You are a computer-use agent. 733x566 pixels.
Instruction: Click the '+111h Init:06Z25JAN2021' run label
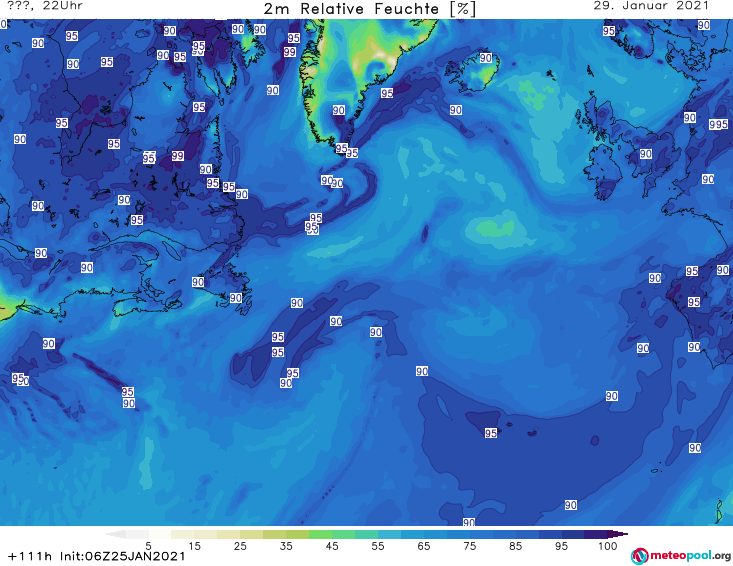tap(97, 556)
